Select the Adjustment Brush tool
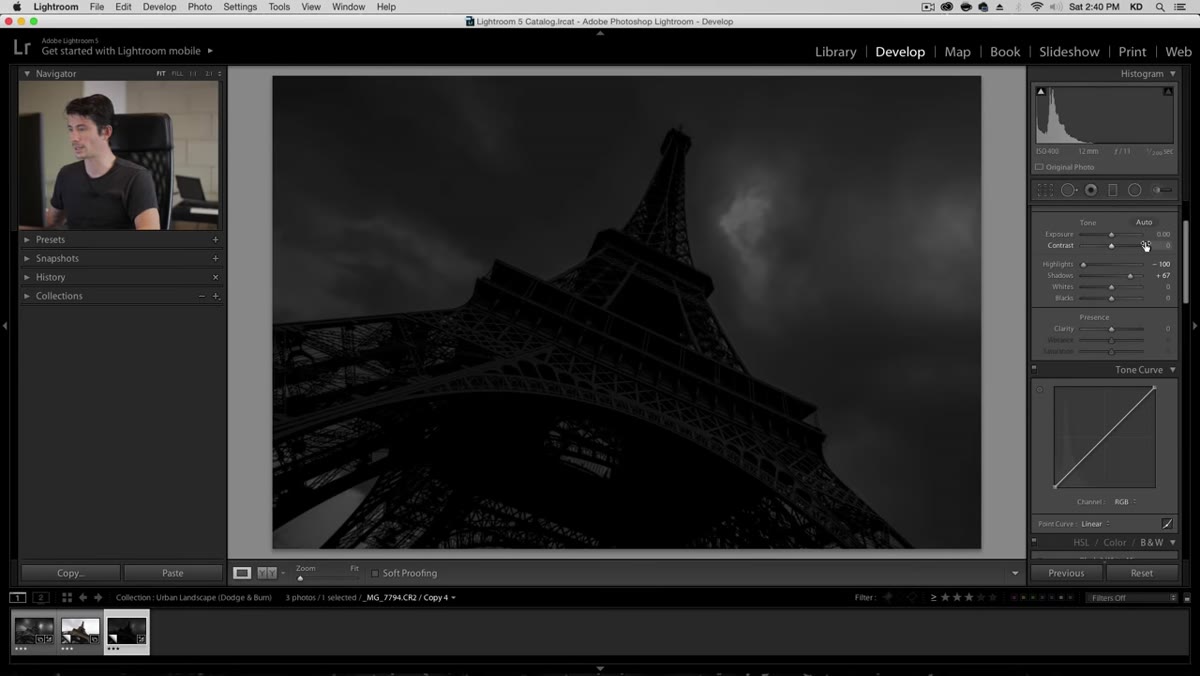The image size is (1200, 676). tap(1161, 190)
